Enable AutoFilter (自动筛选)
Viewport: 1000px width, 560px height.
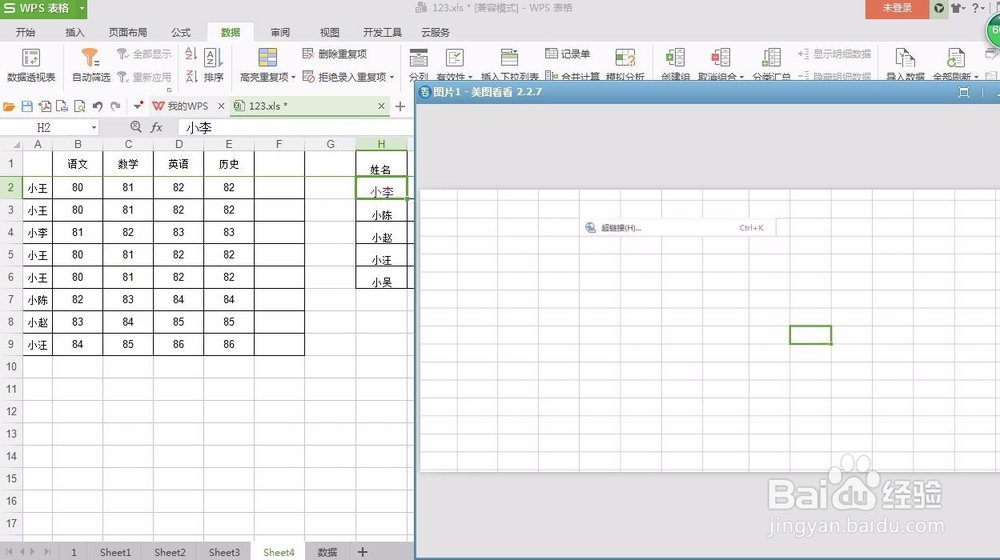tap(91, 64)
